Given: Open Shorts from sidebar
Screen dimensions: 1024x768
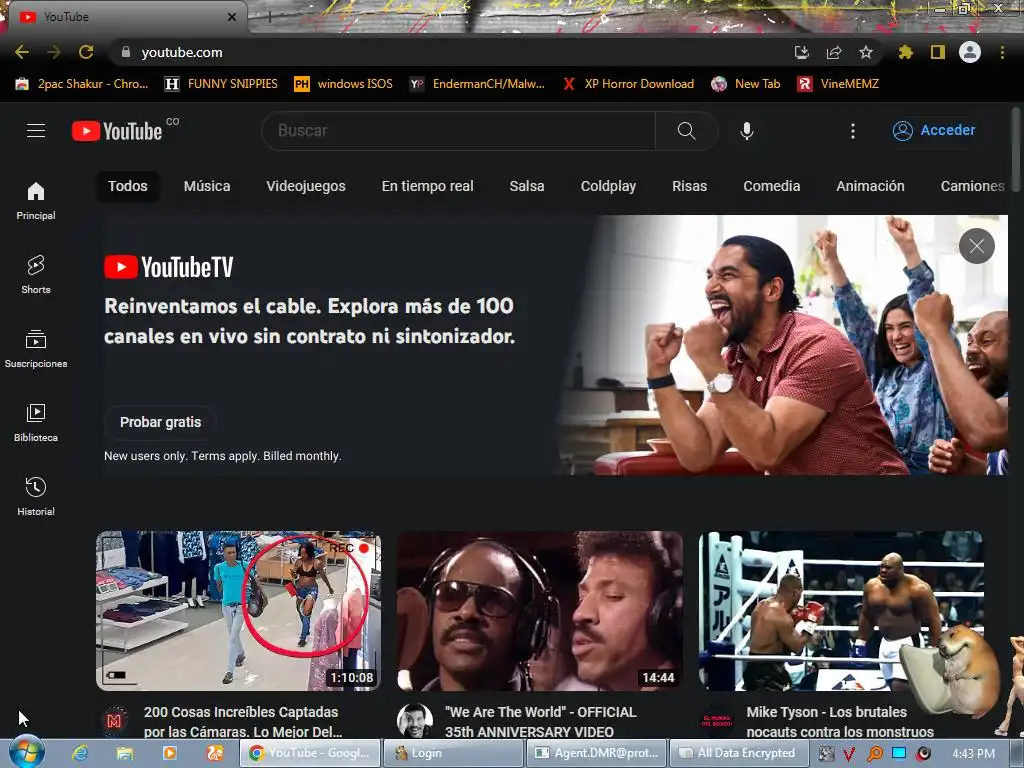Looking at the screenshot, I should [x=36, y=274].
